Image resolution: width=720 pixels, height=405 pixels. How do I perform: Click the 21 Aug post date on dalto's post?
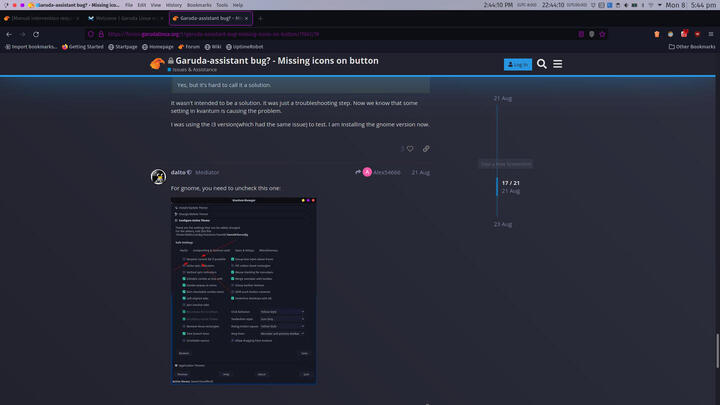point(421,173)
